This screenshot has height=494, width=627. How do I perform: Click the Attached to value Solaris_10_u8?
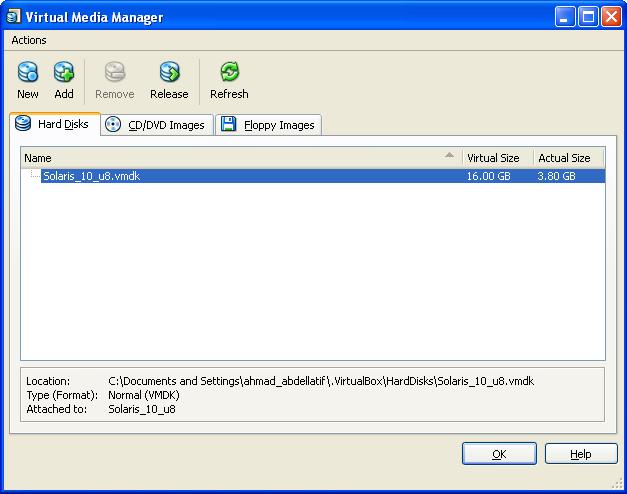(x=142, y=409)
